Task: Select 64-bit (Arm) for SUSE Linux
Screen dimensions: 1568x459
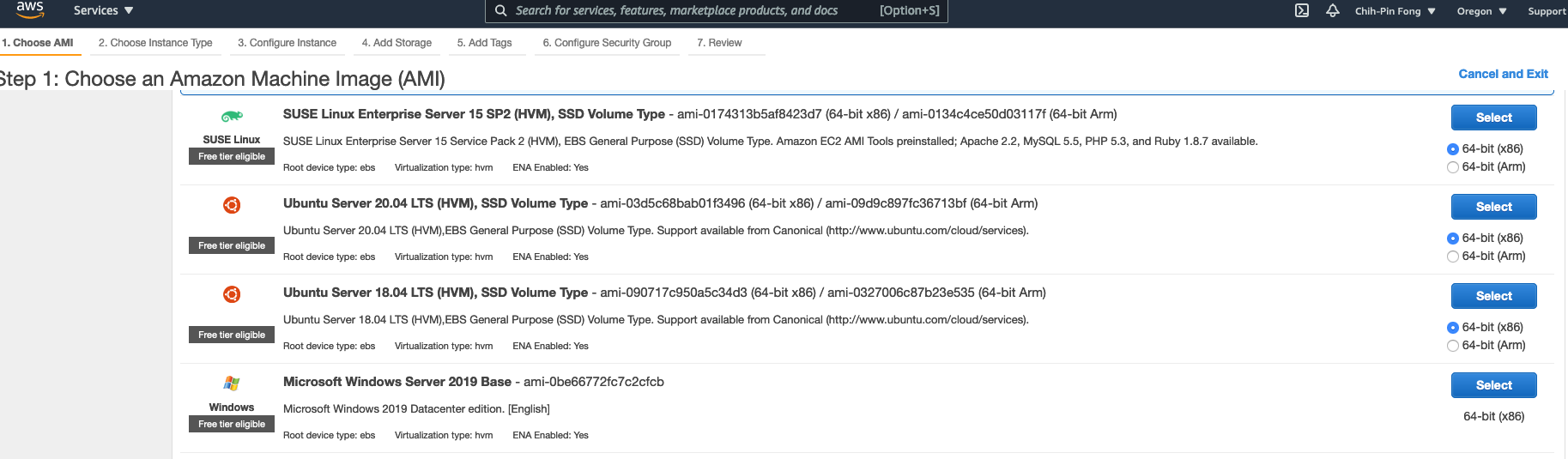Action: (x=1453, y=167)
